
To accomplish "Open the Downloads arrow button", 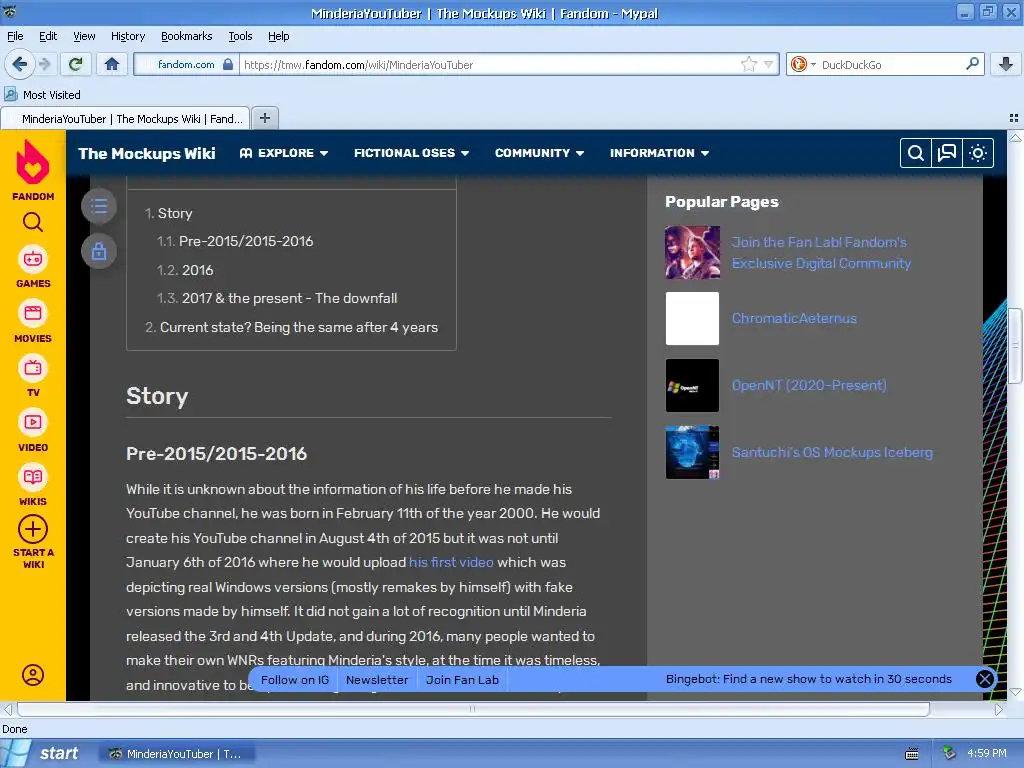I will [1006, 64].
